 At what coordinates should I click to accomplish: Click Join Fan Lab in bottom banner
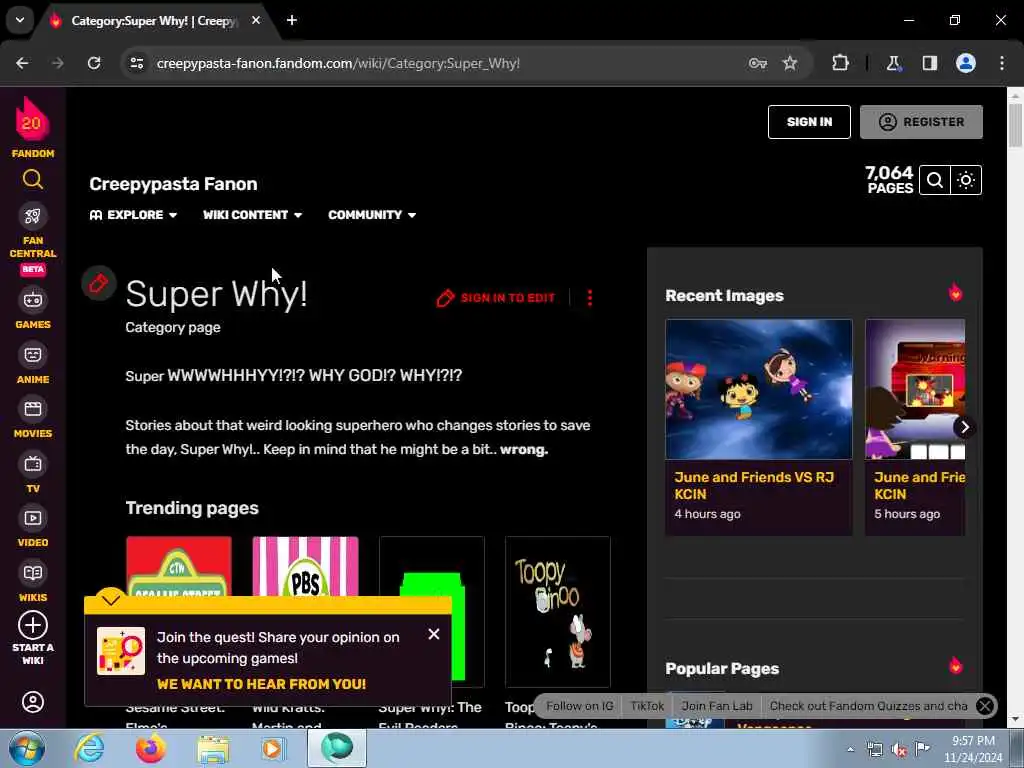(717, 706)
